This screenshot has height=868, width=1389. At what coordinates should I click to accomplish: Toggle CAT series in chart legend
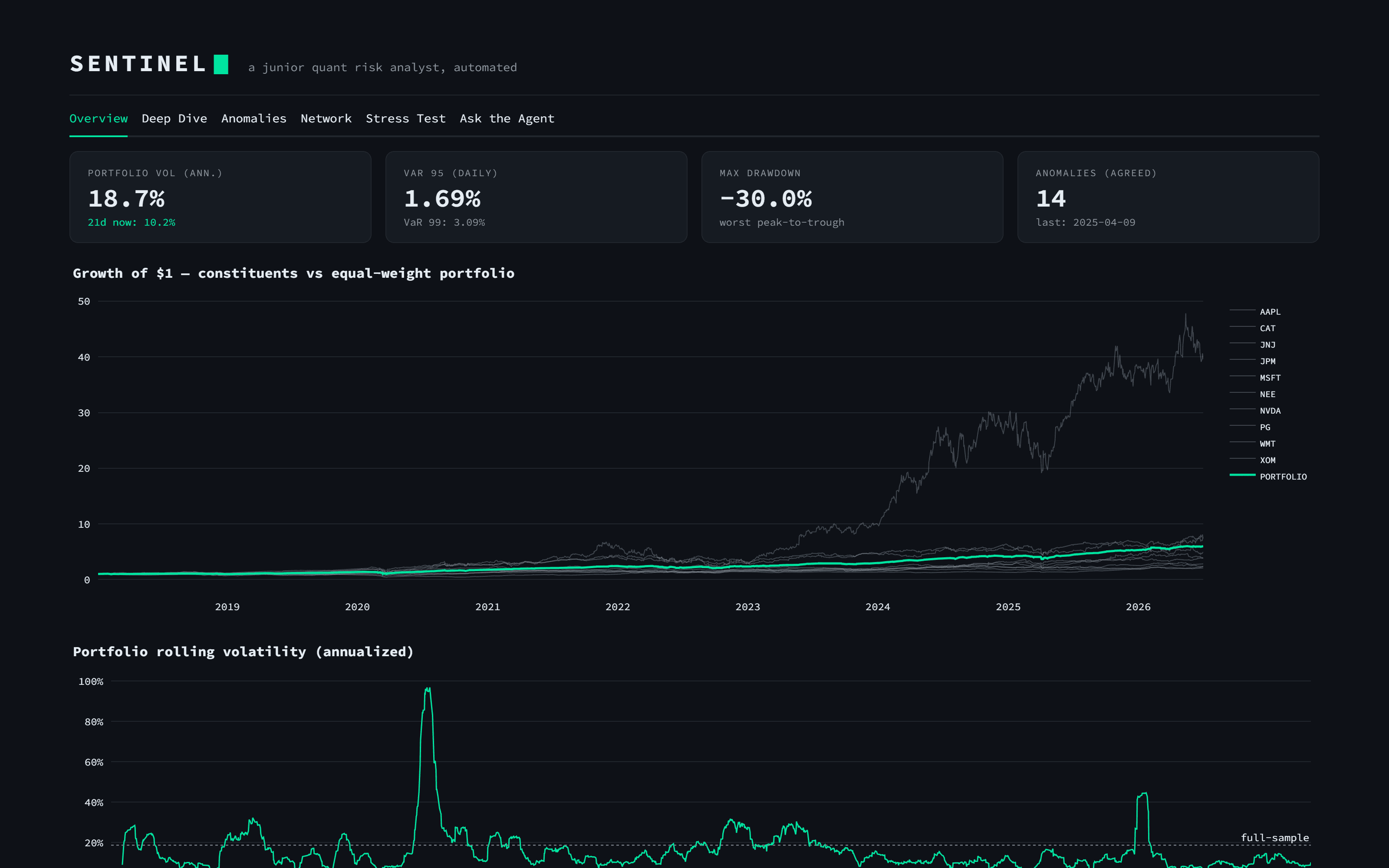tap(1253, 328)
